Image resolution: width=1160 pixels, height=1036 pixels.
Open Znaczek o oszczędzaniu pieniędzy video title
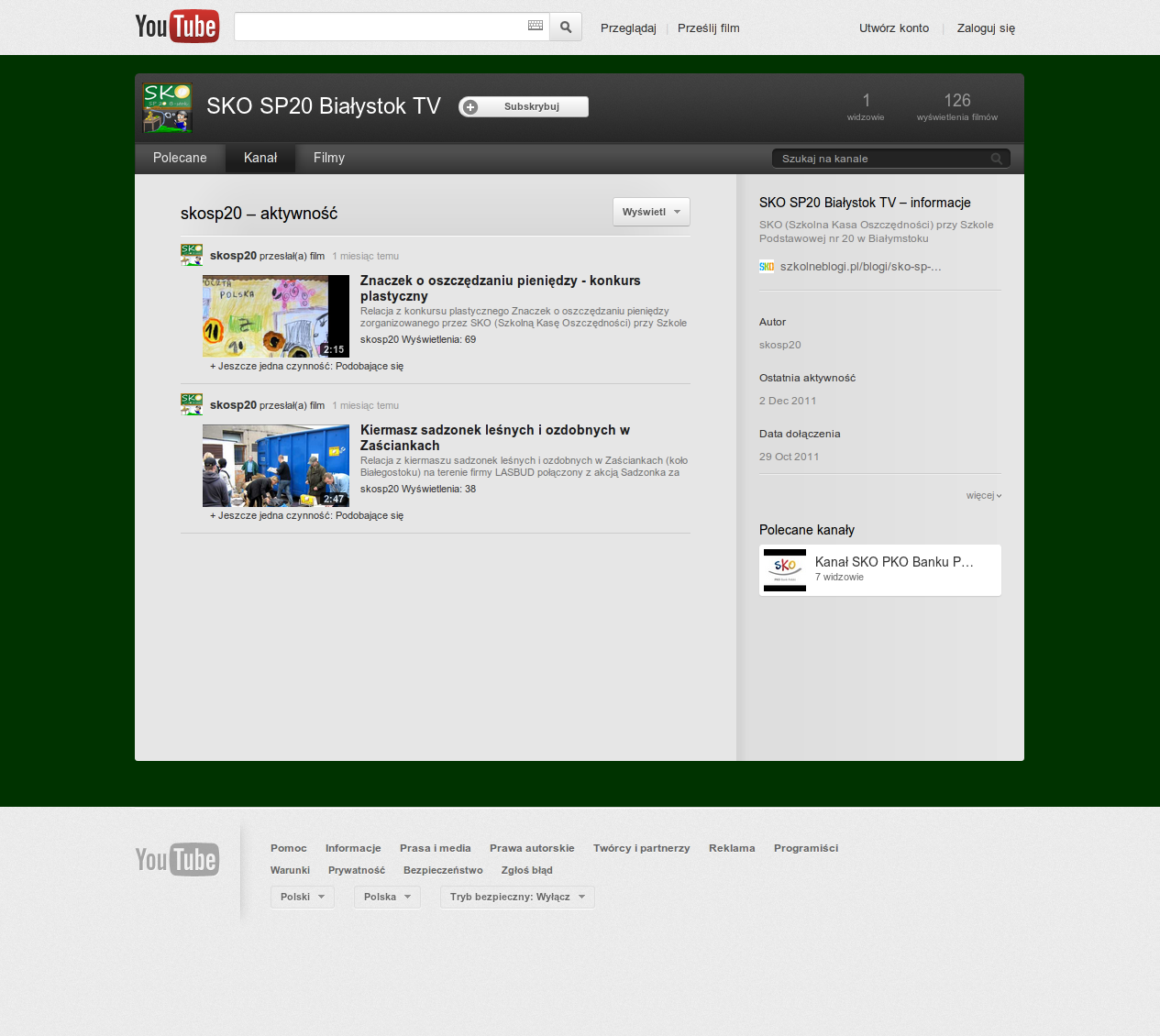[x=501, y=288]
